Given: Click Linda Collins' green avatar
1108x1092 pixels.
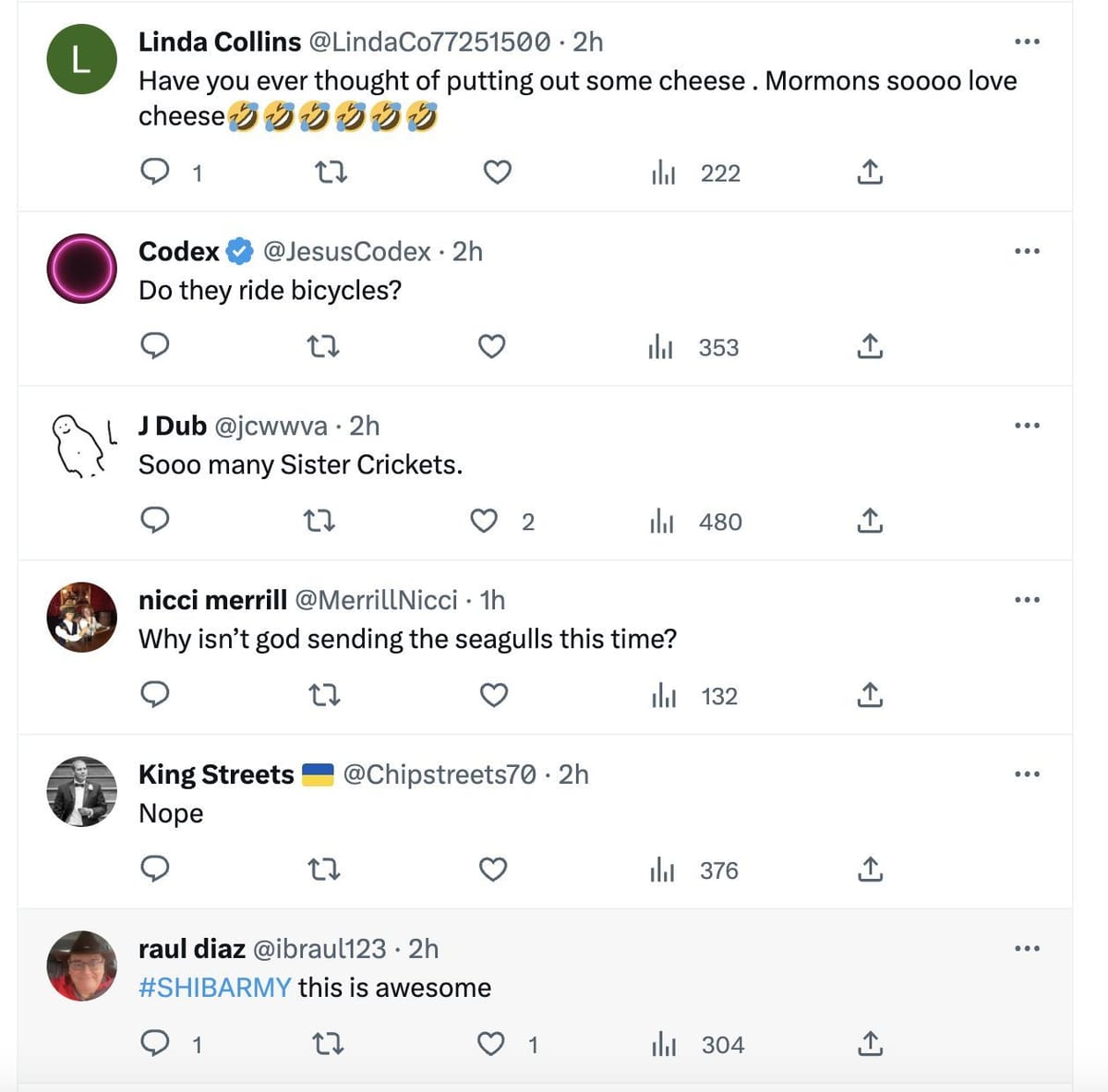Looking at the screenshot, I should [81, 59].
